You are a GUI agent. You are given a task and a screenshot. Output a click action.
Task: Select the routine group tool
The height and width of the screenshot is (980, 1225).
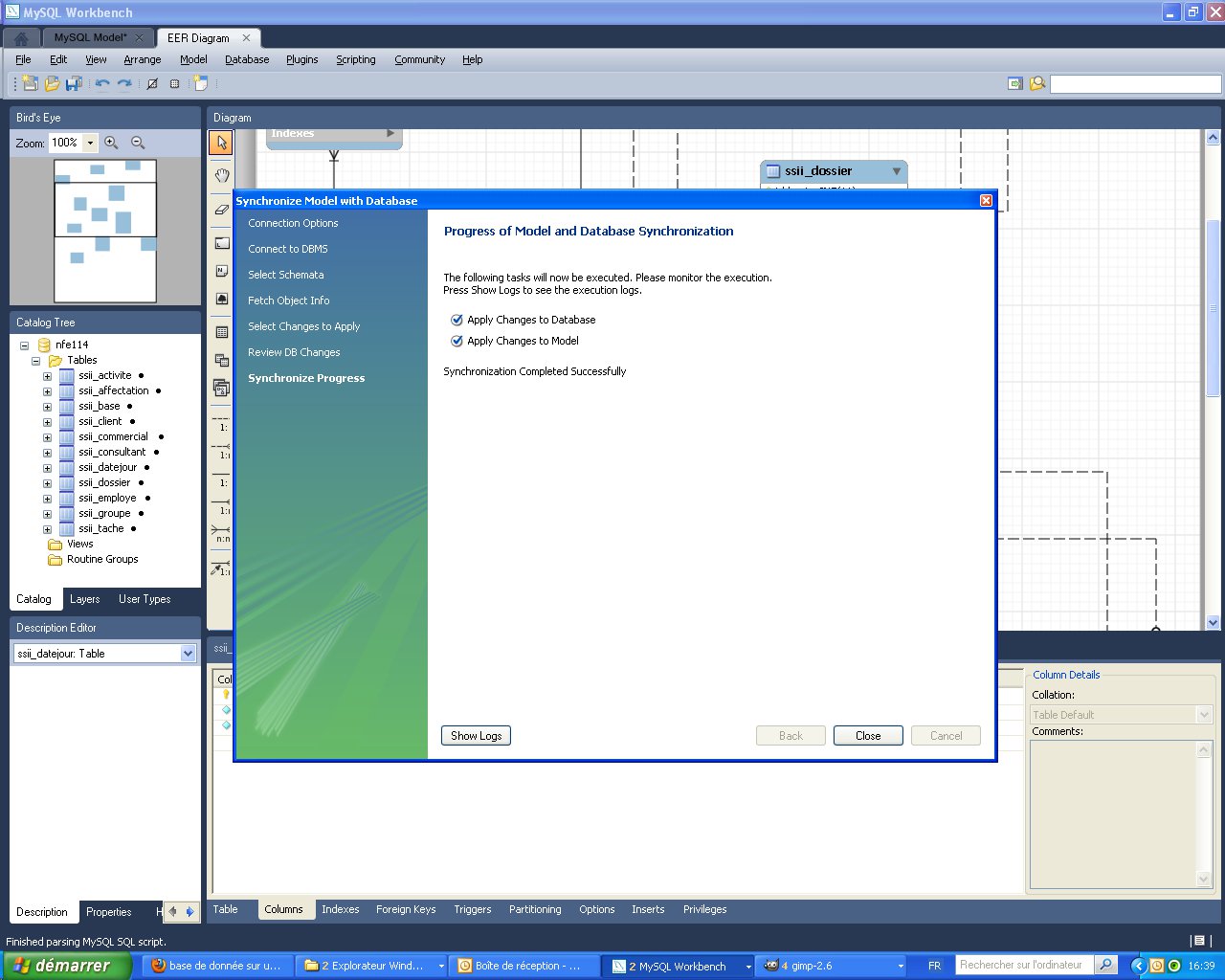[221, 388]
